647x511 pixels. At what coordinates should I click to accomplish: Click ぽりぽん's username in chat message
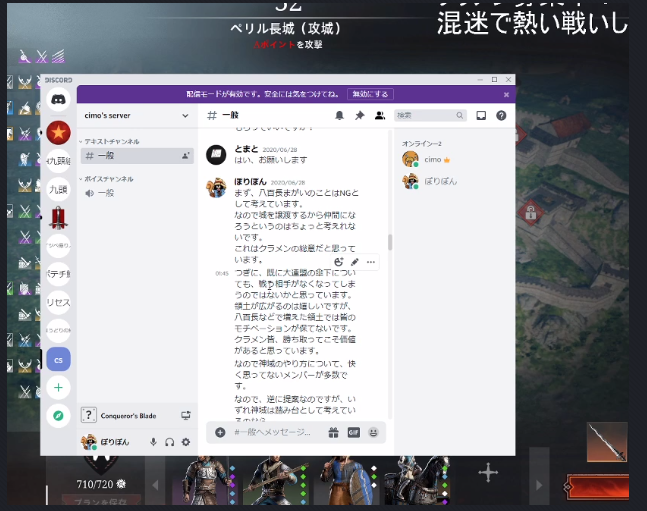(250, 182)
